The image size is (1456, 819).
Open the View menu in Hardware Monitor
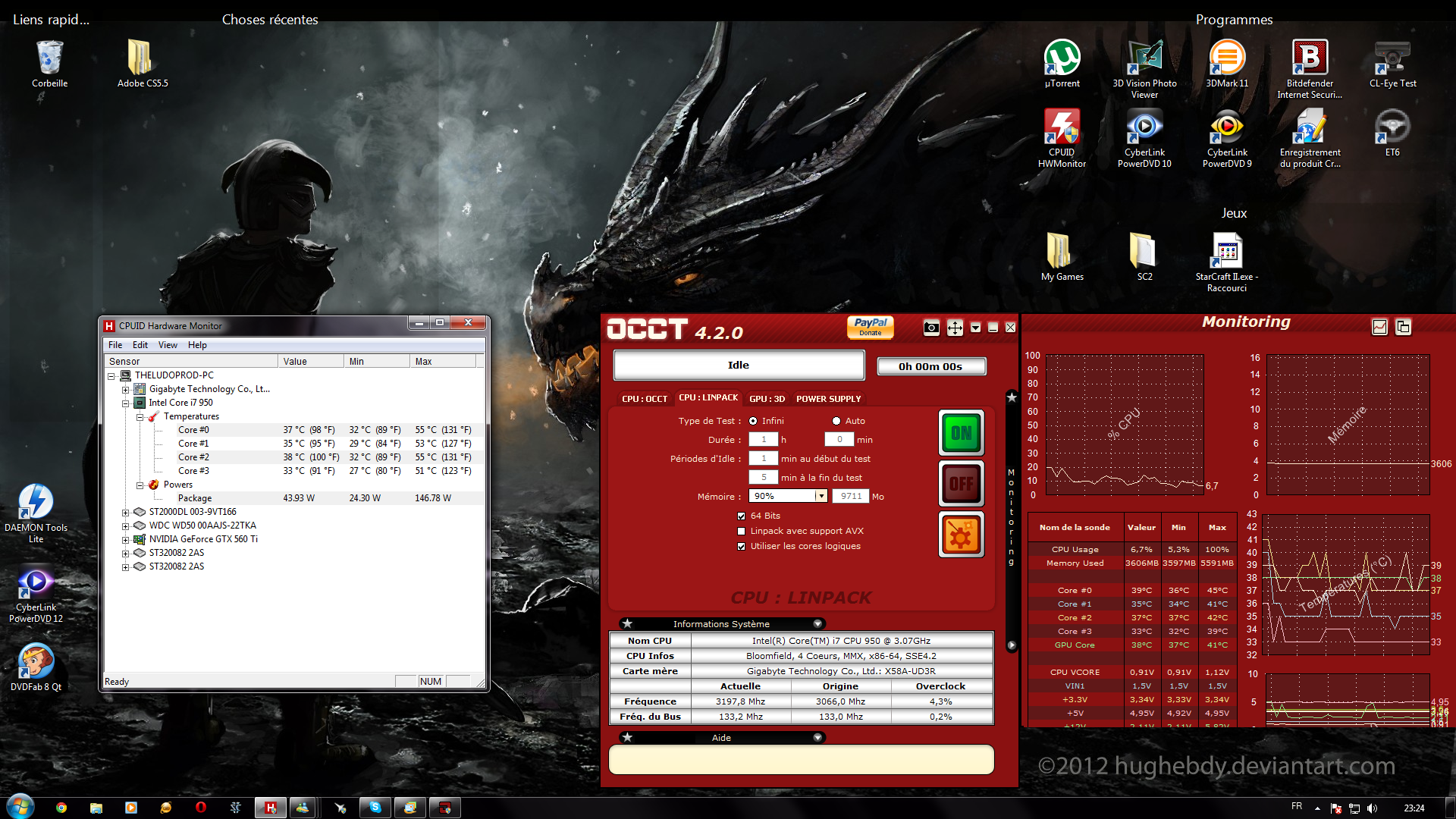[x=168, y=345]
